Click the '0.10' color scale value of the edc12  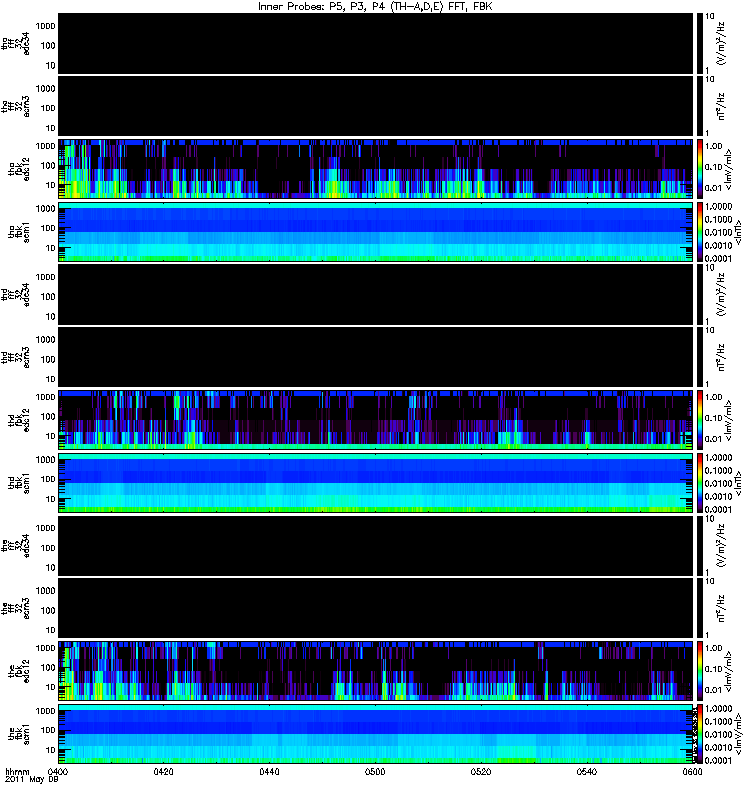click(714, 669)
